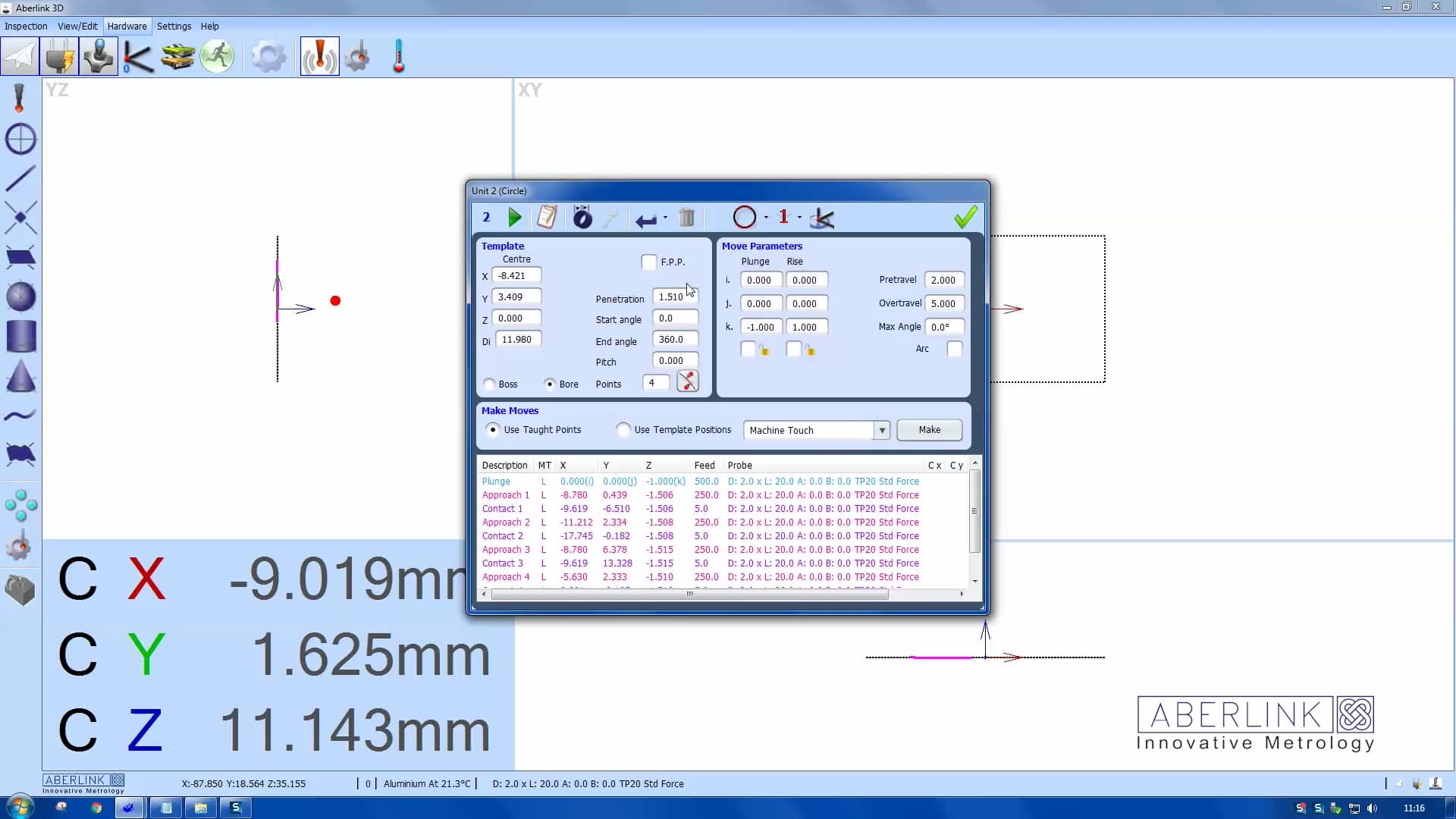Screen dimensions: 1456x819
Task: Select the Line measurement tool in sidebar
Action: [x=20, y=178]
